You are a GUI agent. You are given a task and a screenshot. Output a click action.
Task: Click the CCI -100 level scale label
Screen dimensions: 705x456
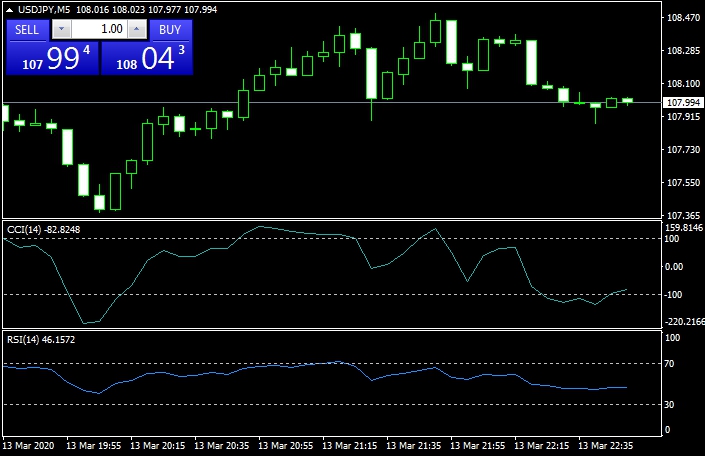(675, 294)
